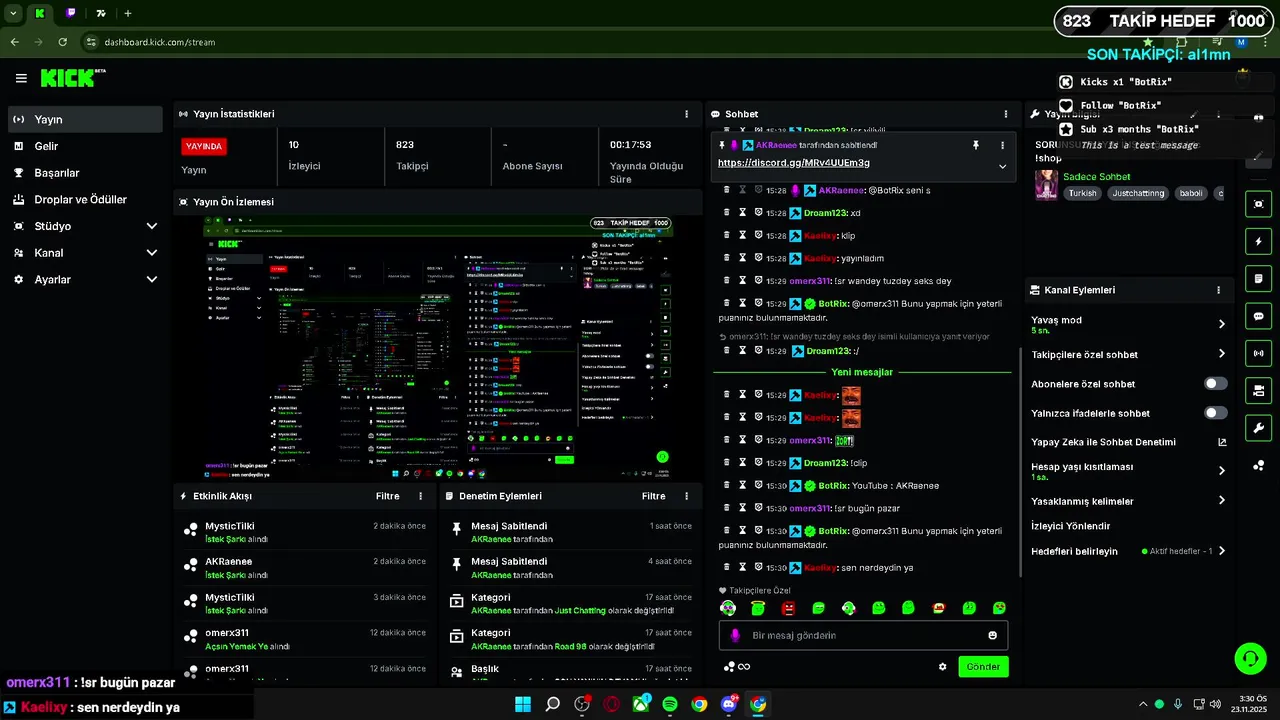Click the Gönder send button
Viewport: 1280px width, 720px height.
click(983, 667)
